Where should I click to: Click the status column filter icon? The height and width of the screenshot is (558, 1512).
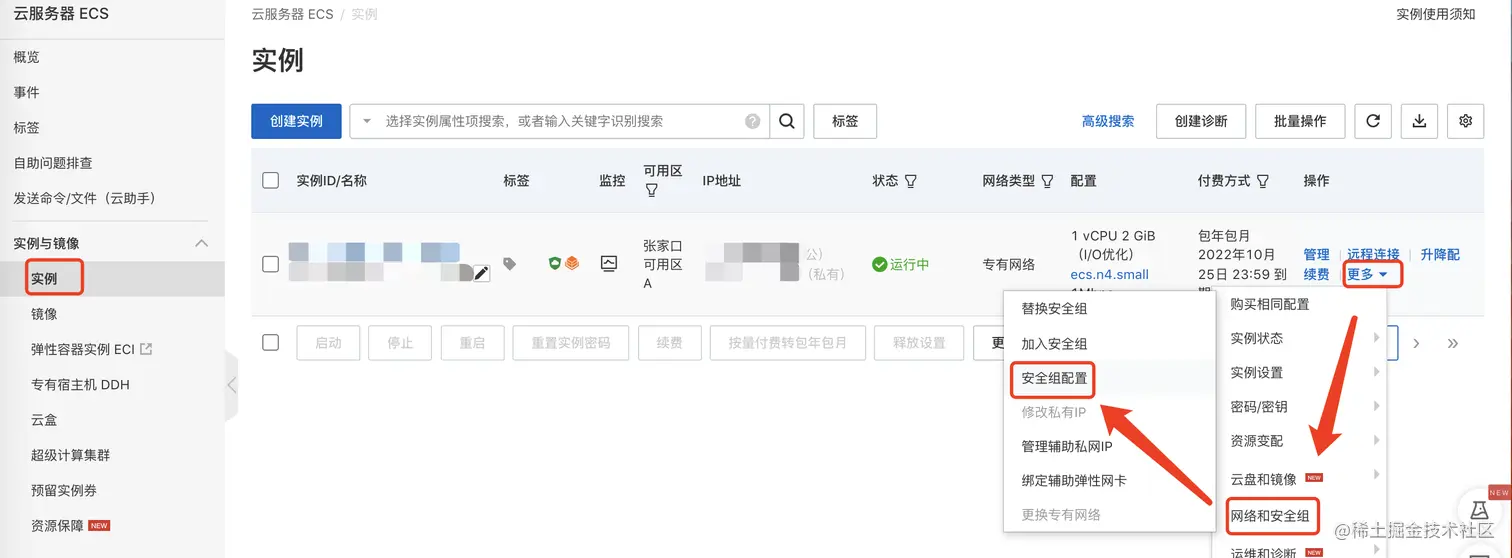point(911,181)
